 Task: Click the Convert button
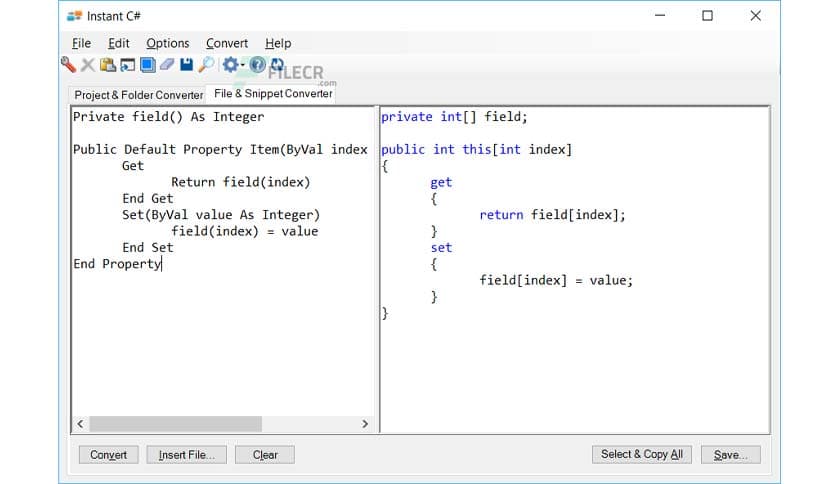click(108, 455)
